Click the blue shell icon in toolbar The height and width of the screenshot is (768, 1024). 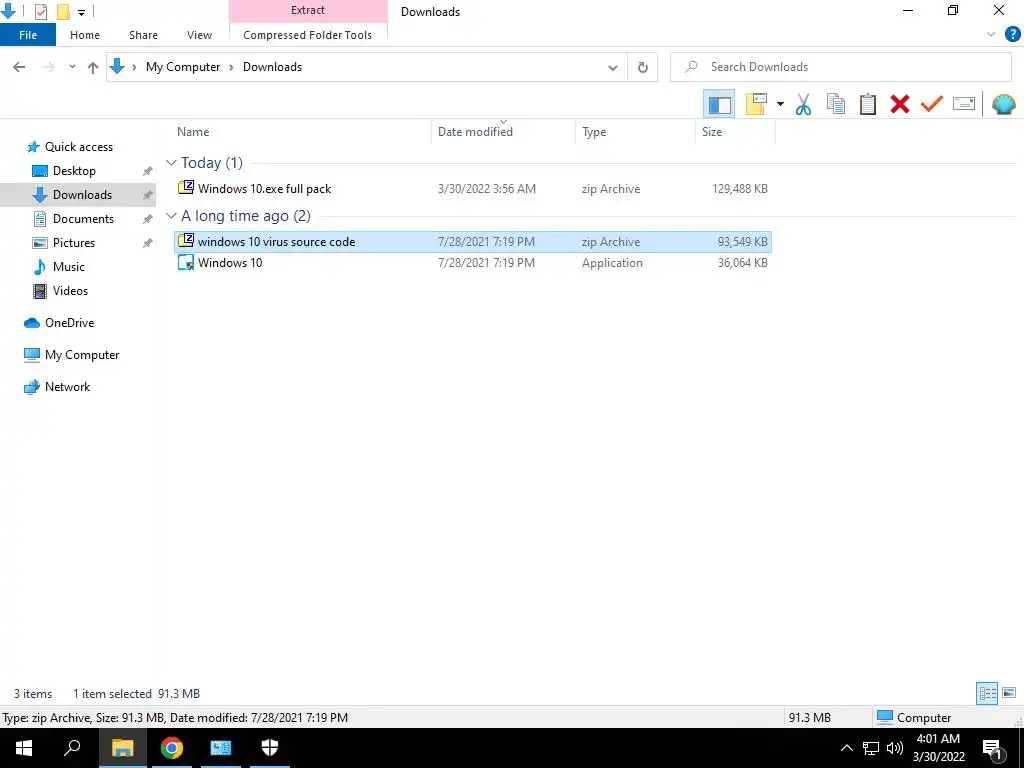[1003, 104]
